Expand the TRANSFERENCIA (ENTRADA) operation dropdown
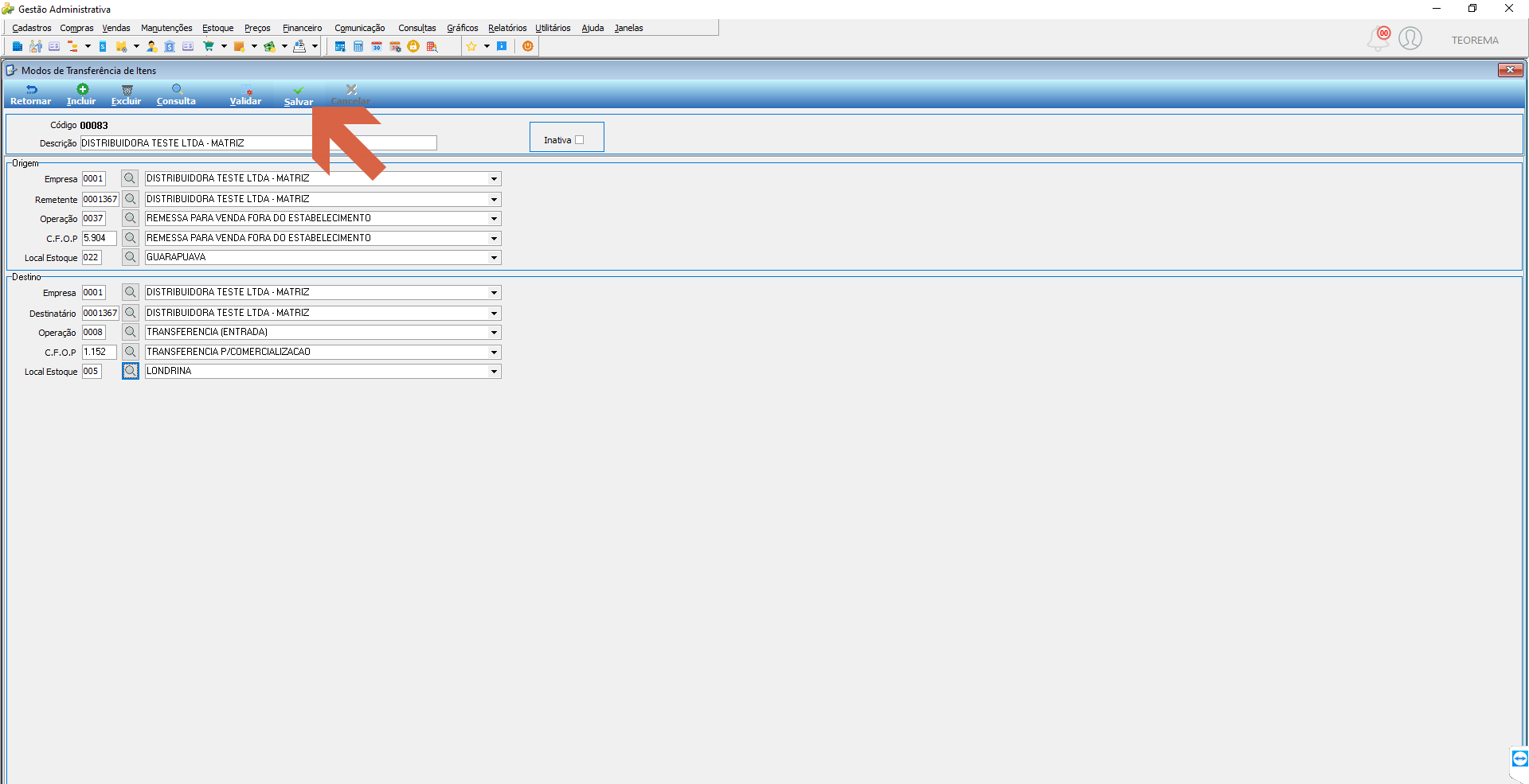This screenshot has width=1529, height=784. [494, 333]
